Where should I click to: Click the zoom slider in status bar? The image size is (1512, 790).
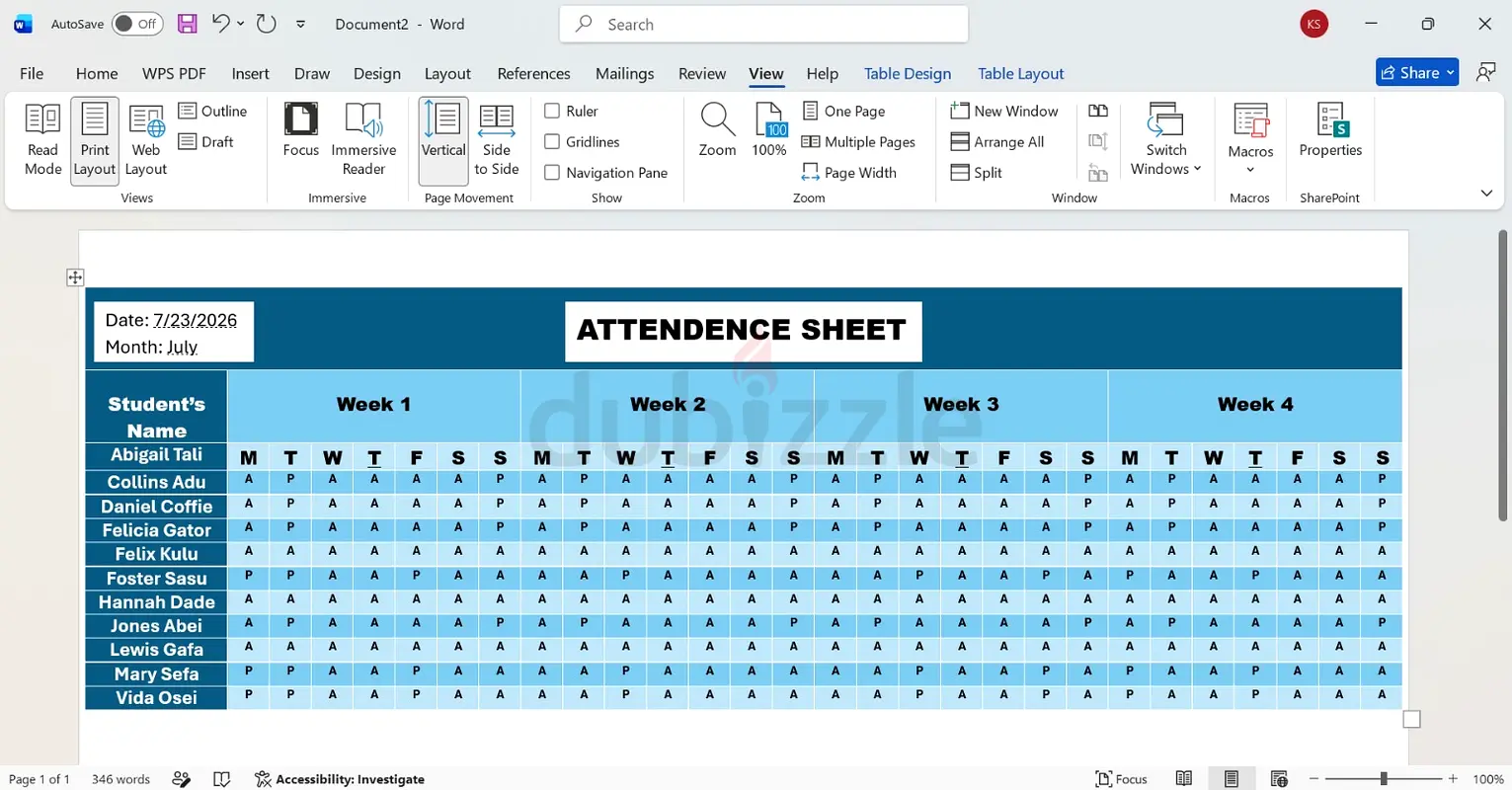pos(1383,779)
